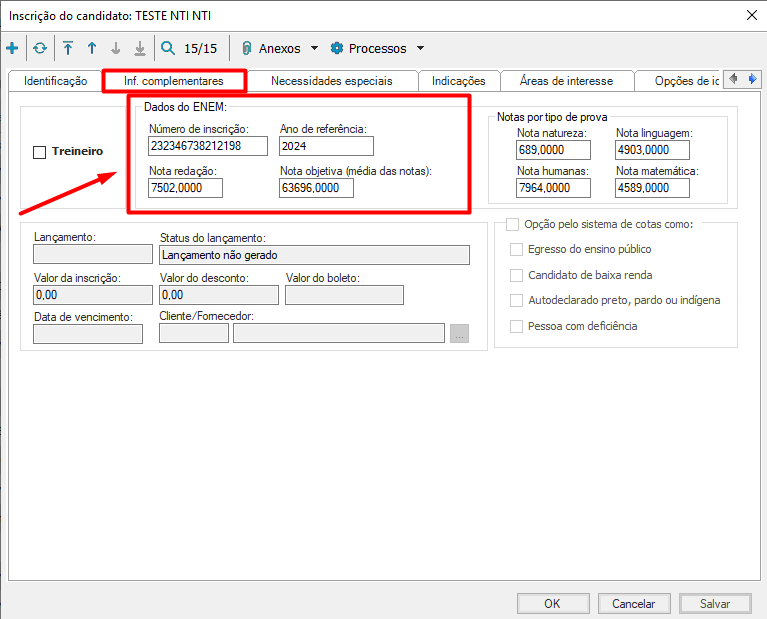Check Opção pelo sistema de cotas
The height and width of the screenshot is (619, 767).
point(513,225)
